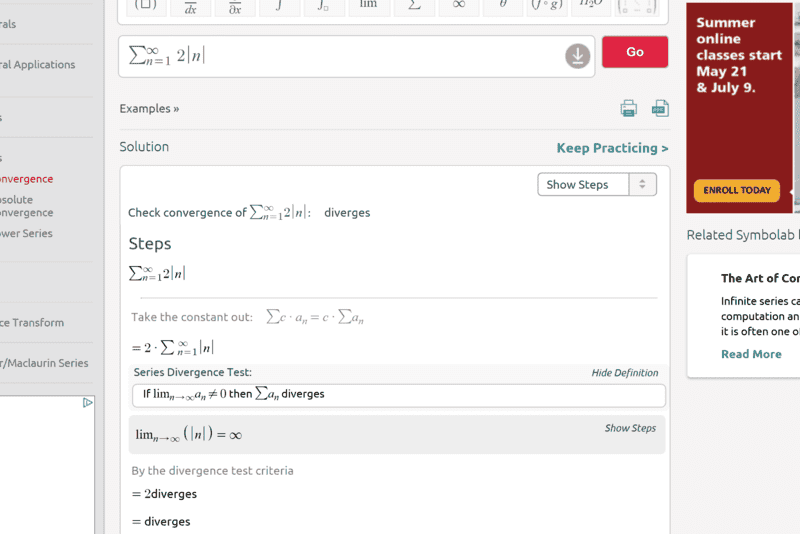
Task: Expand the Examples section
Action: pyautogui.click(x=149, y=109)
